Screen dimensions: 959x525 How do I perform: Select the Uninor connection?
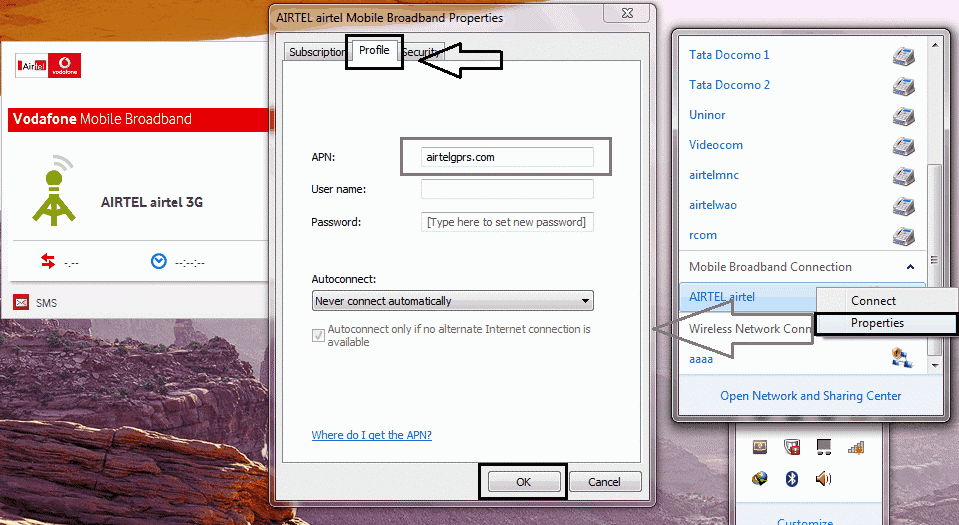707,115
